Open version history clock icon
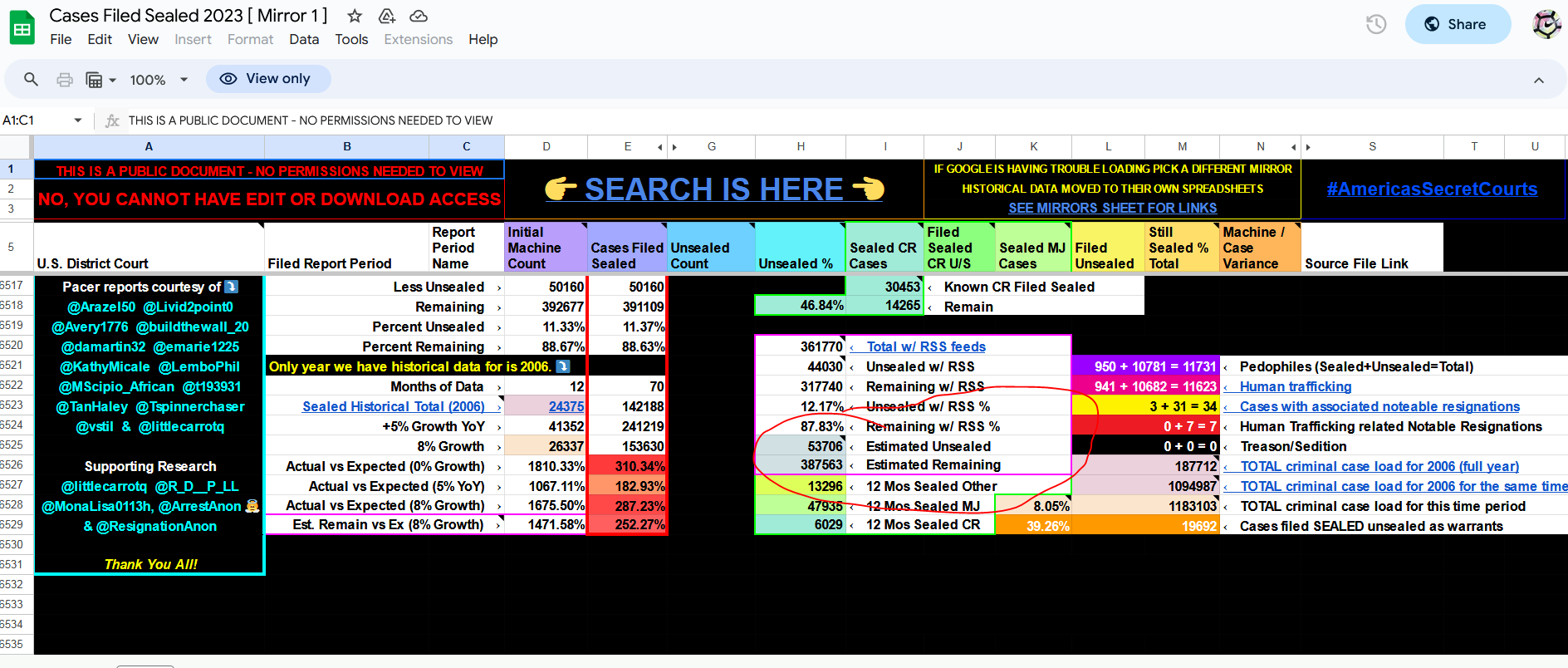The width and height of the screenshot is (1568, 668). 1376,24
